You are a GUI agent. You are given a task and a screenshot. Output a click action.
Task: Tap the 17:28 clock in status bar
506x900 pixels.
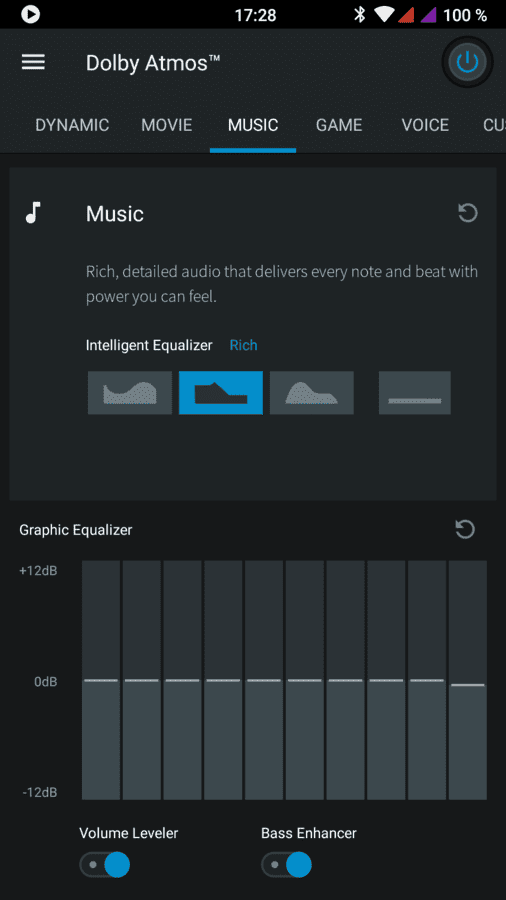(x=255, y=15)
